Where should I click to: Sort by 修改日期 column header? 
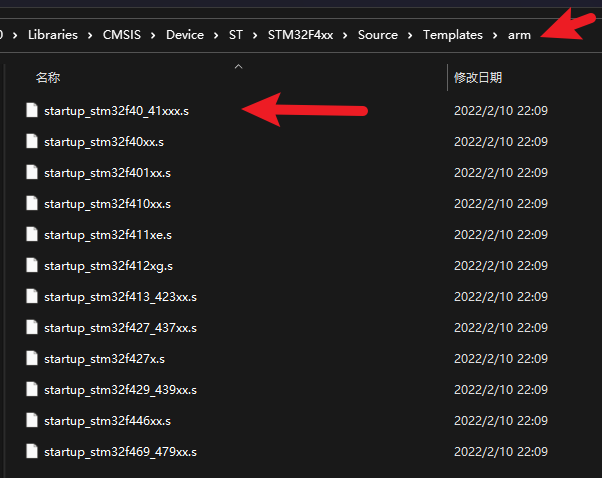point(478,78)
